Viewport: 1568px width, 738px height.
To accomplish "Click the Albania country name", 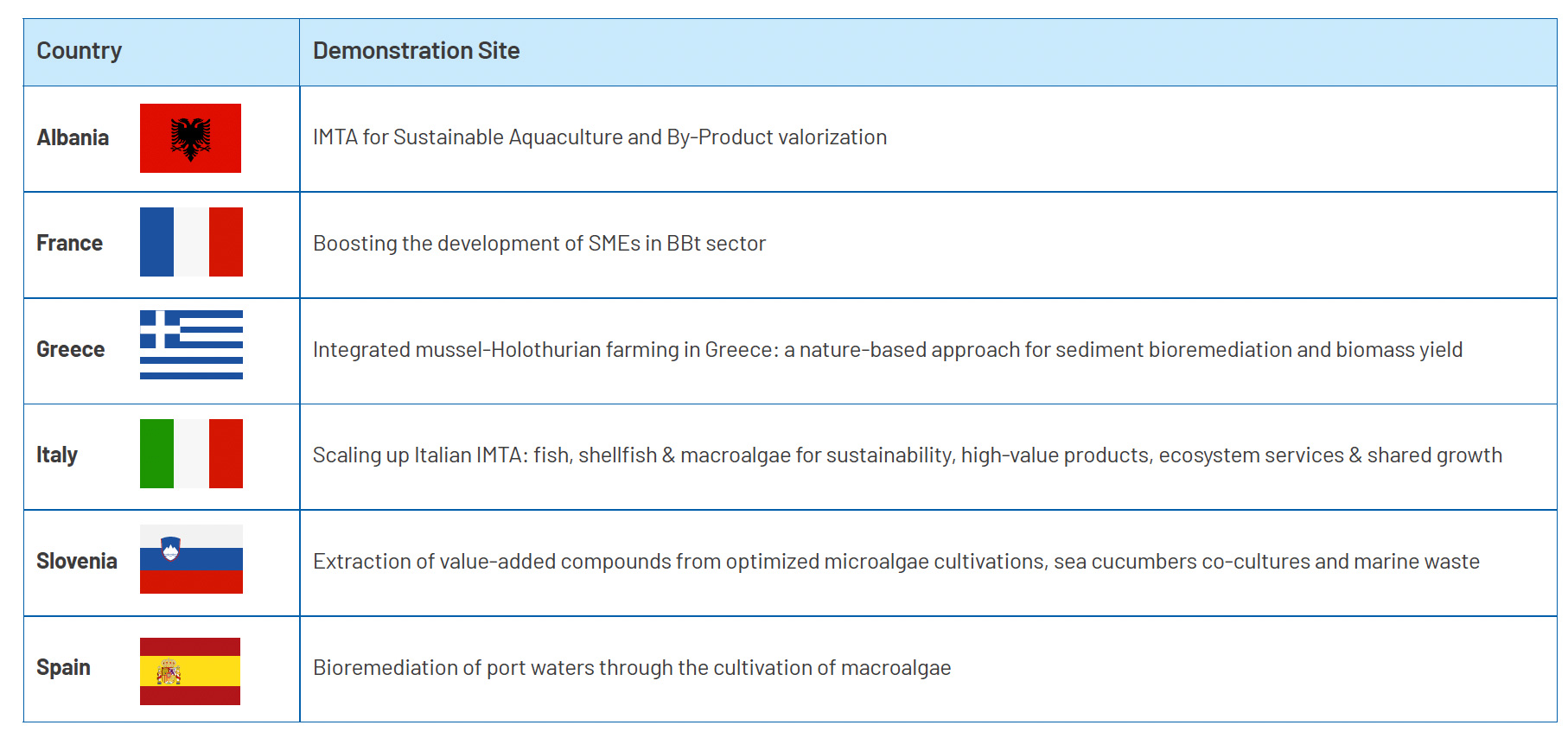I will click(x=73, y=138).
